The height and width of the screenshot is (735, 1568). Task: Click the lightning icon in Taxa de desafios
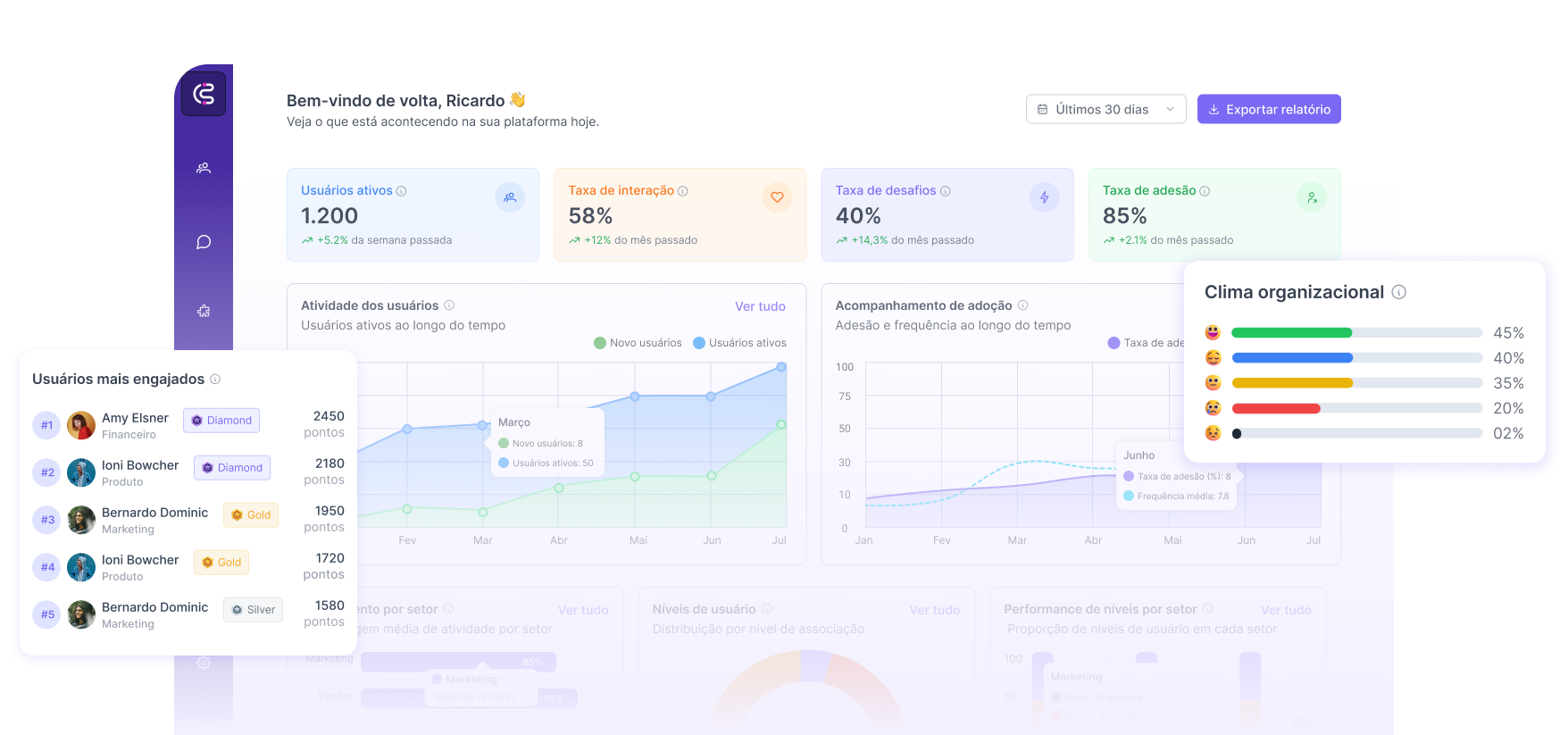[x=1044, y=197]
